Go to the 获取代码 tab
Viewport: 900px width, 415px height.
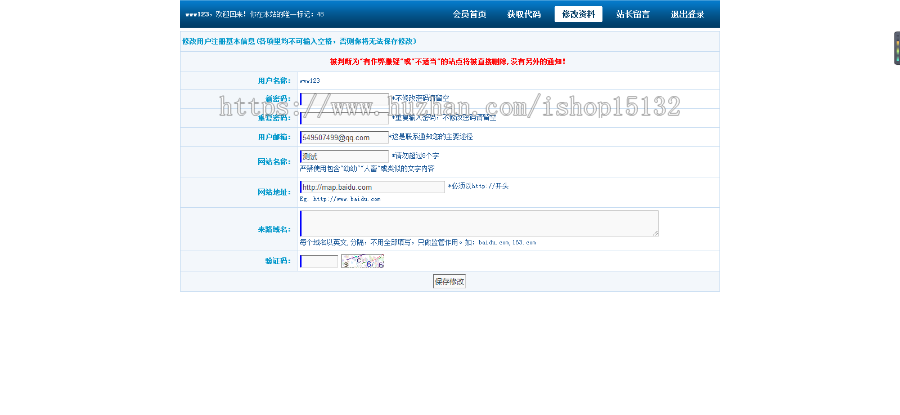[523, 14]
